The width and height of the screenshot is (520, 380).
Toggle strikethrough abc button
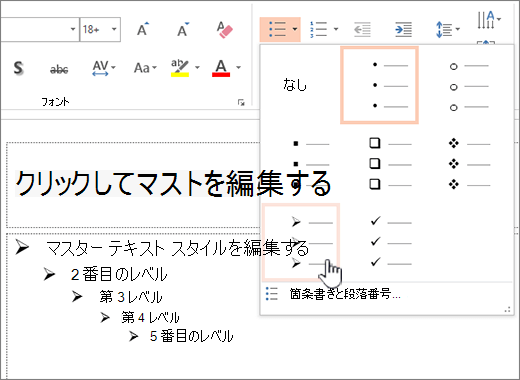59,69
